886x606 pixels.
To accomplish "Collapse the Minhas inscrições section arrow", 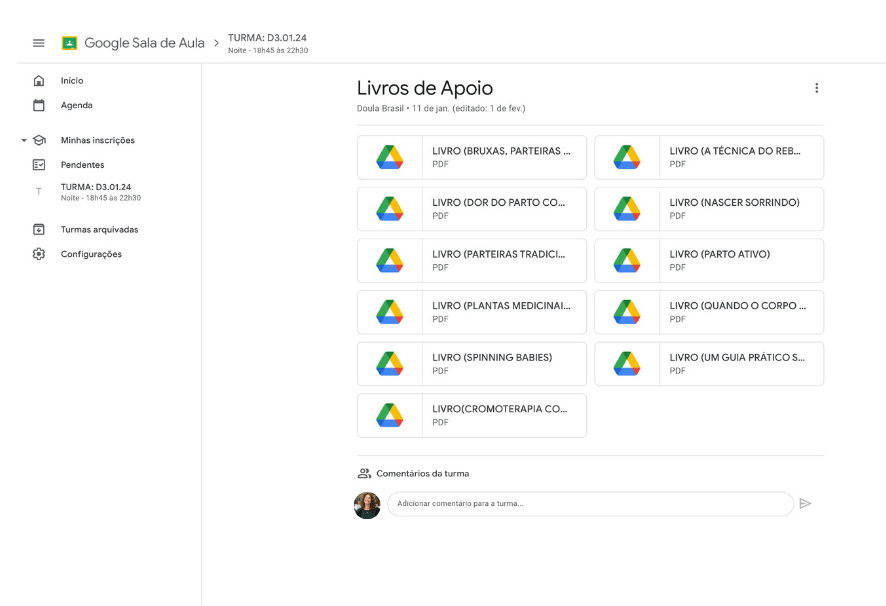I will tap(24, 141).
